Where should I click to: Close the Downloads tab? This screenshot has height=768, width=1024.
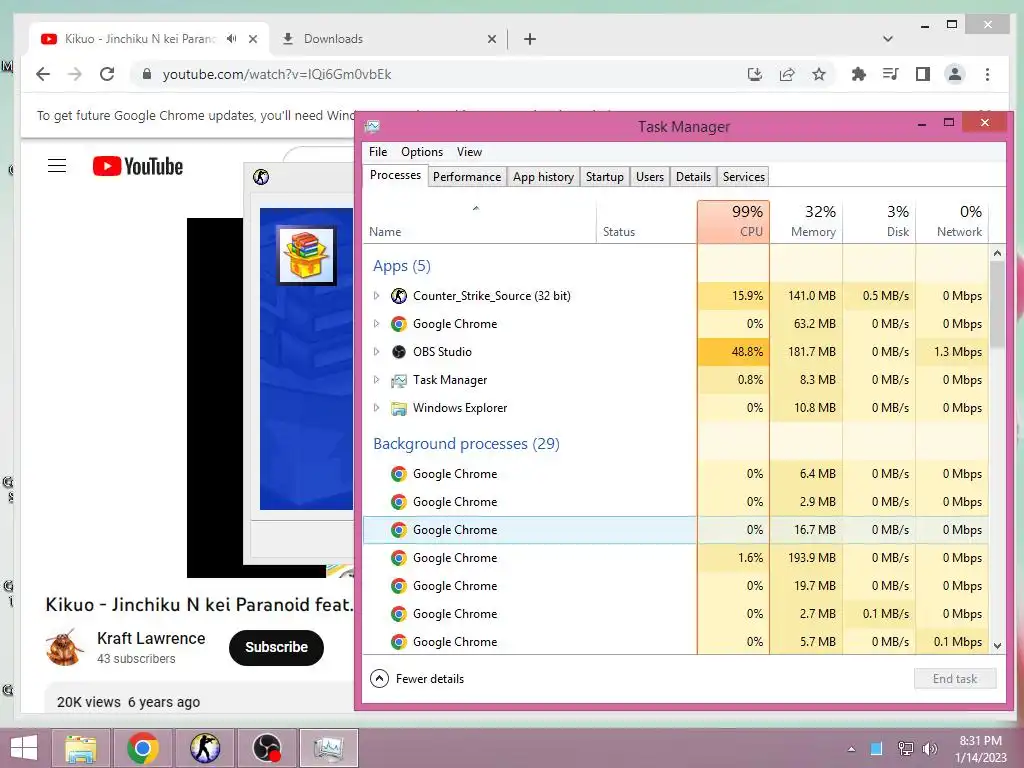[x=492, y=39]
